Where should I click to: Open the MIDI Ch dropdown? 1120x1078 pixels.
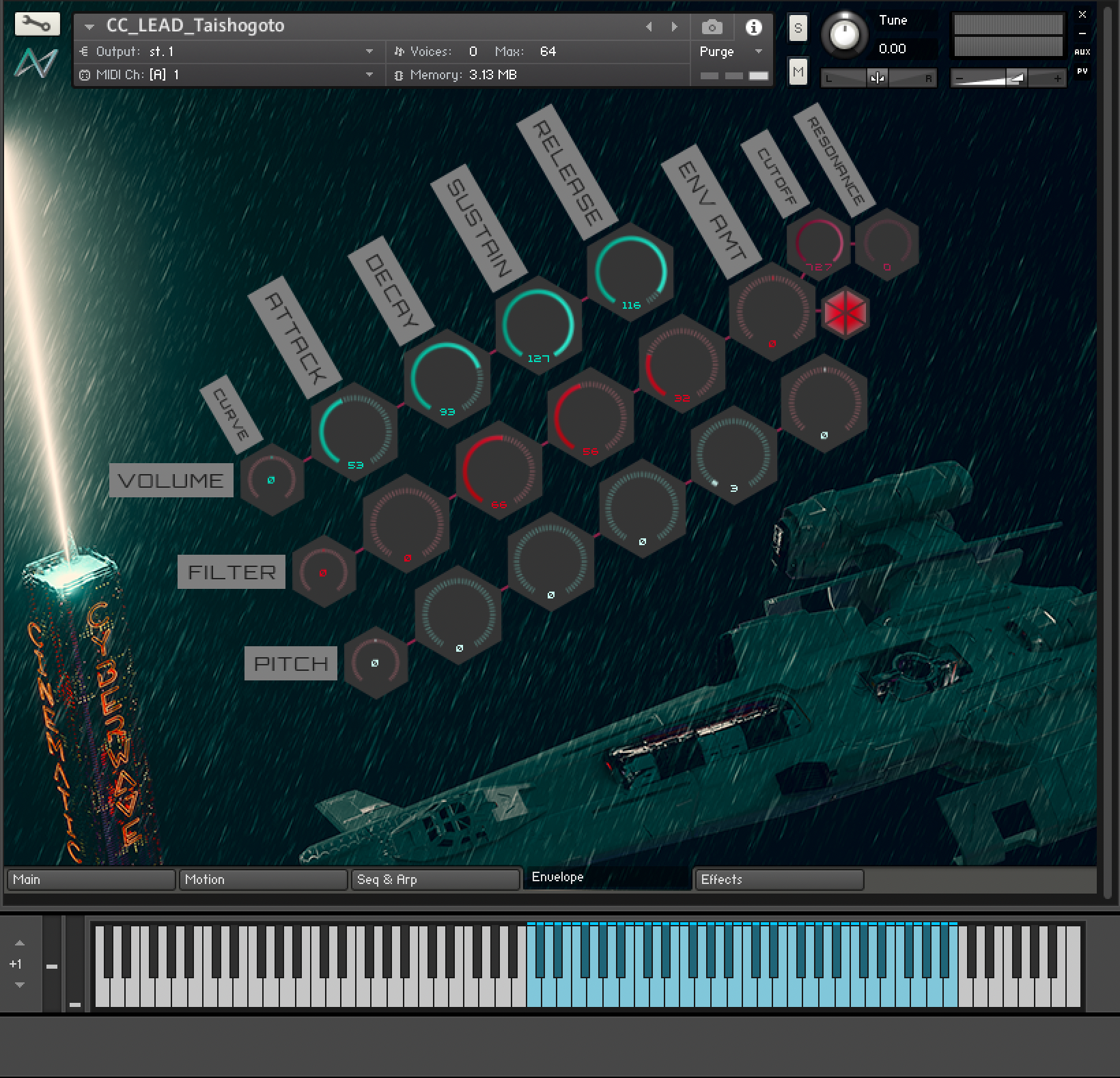click(x=369, y=74)
